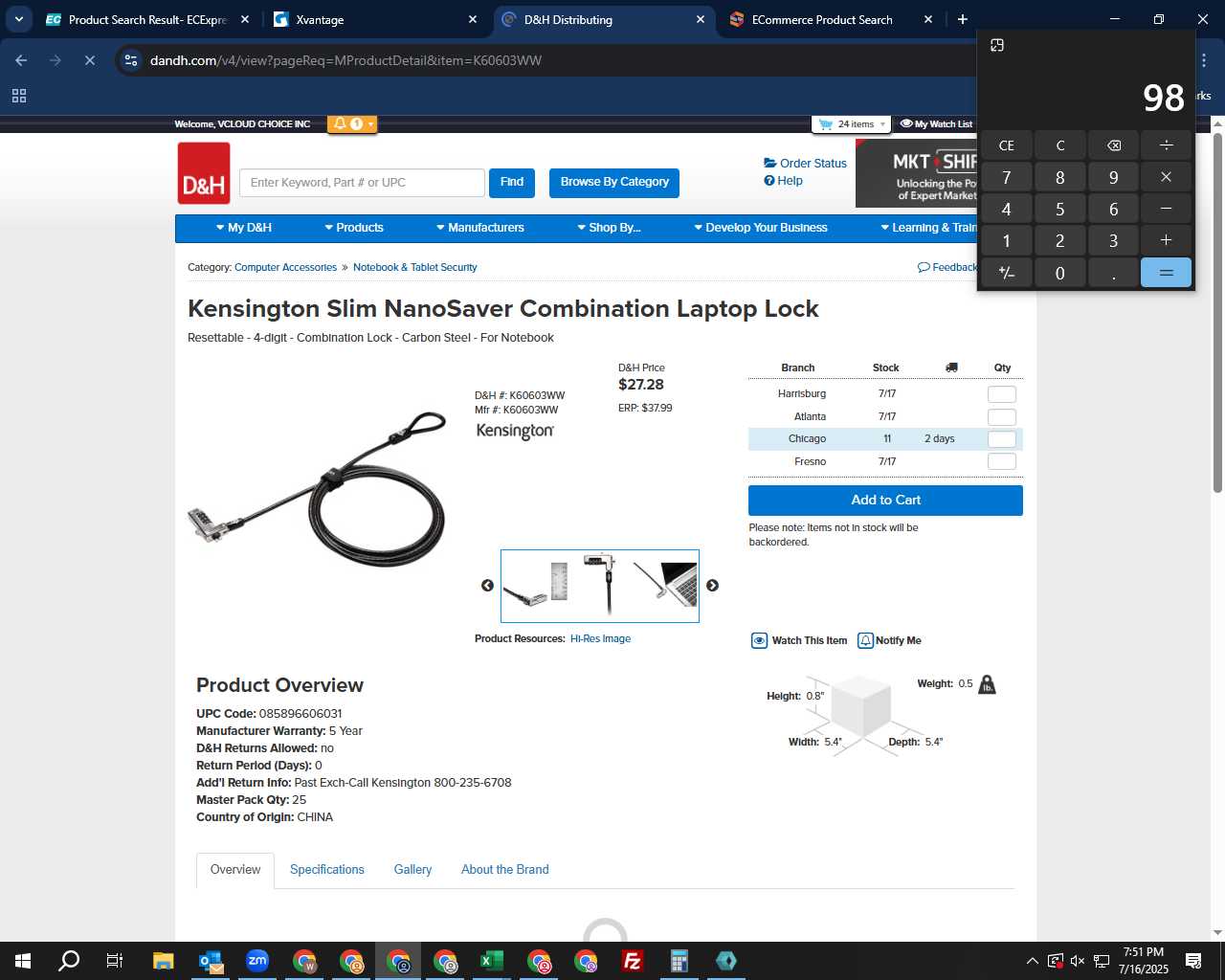Click Harrisburg quantity field

click(x=1001, y=394)
